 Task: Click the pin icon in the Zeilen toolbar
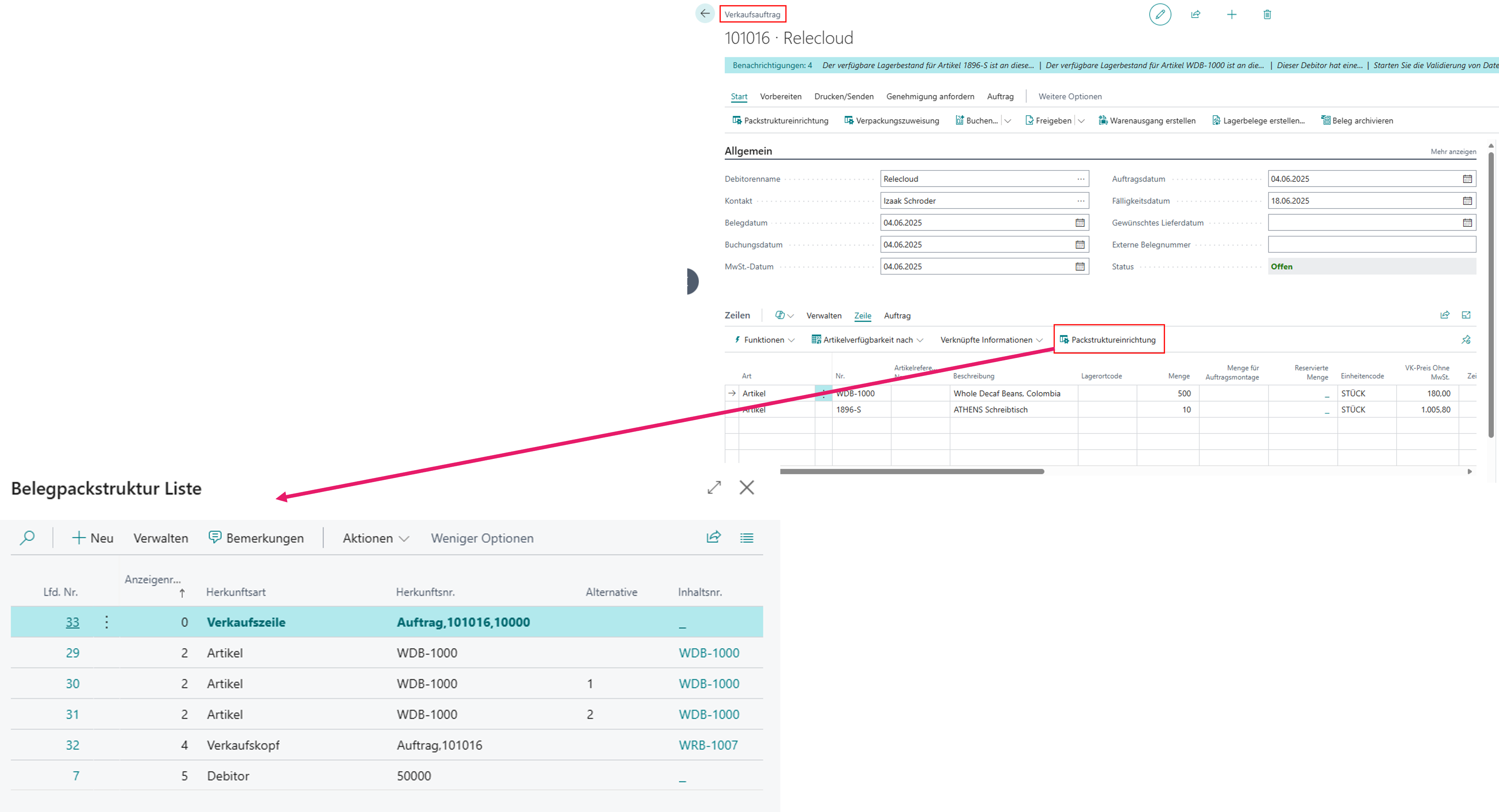(1466, 340)
